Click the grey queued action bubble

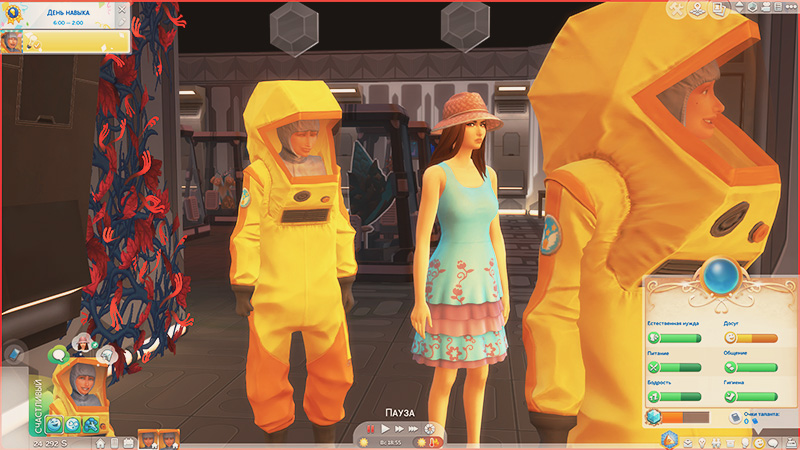[x=107, y=356]
